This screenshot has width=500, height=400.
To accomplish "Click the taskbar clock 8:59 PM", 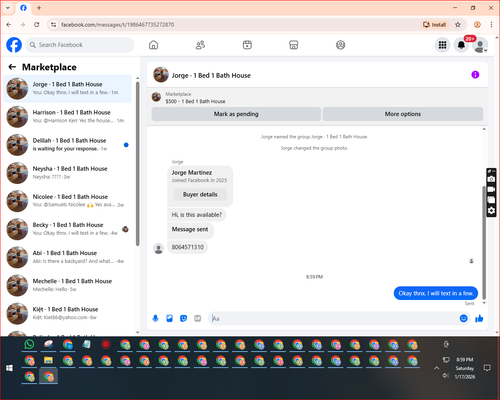I will [x=465, y=360].
